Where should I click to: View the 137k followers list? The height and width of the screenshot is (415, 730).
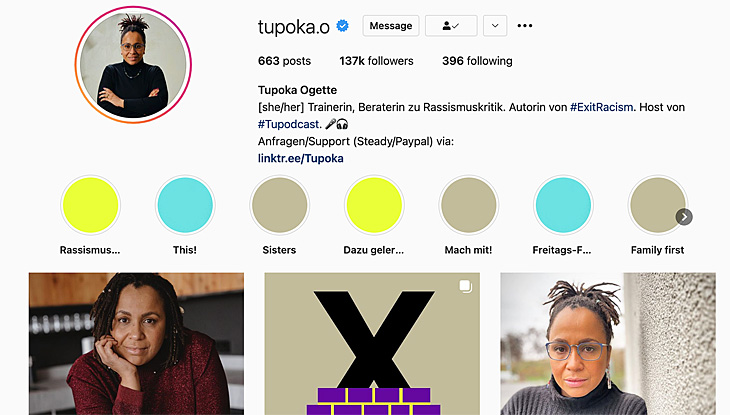point(376,61)
